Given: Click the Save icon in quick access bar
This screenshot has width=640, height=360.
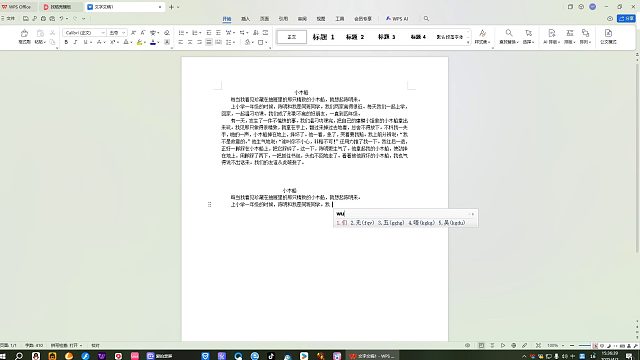Looking at the screenshot, I should point(26,19).
